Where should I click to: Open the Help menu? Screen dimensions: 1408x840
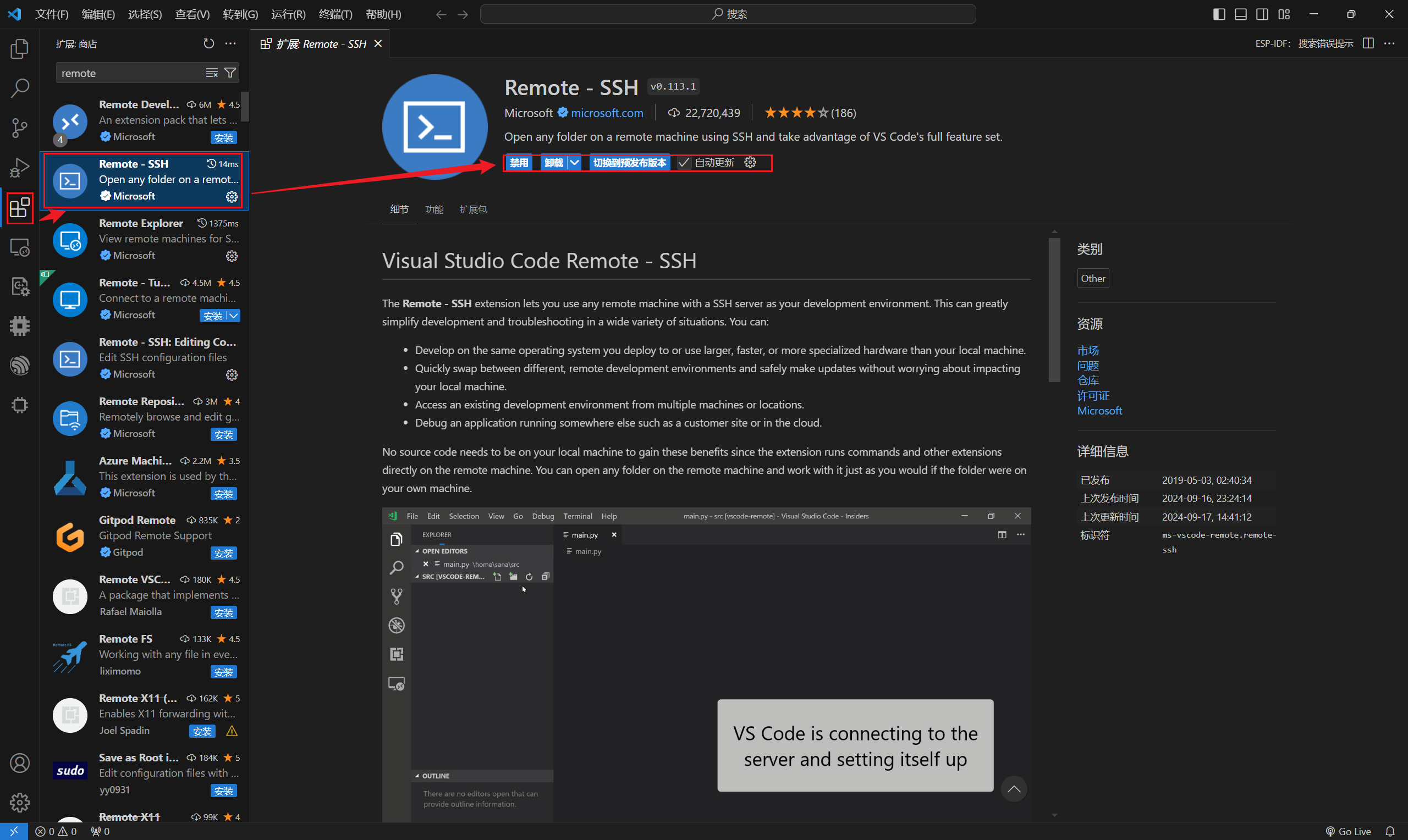(x=383, y=14)
